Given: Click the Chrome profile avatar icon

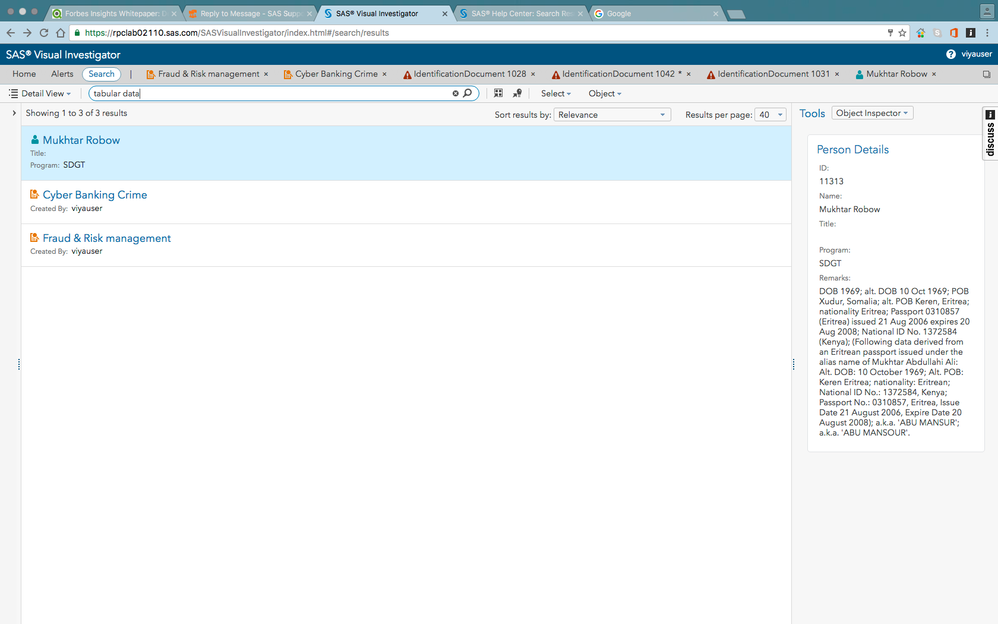Looking at the screenshot, I should [987, 11].
